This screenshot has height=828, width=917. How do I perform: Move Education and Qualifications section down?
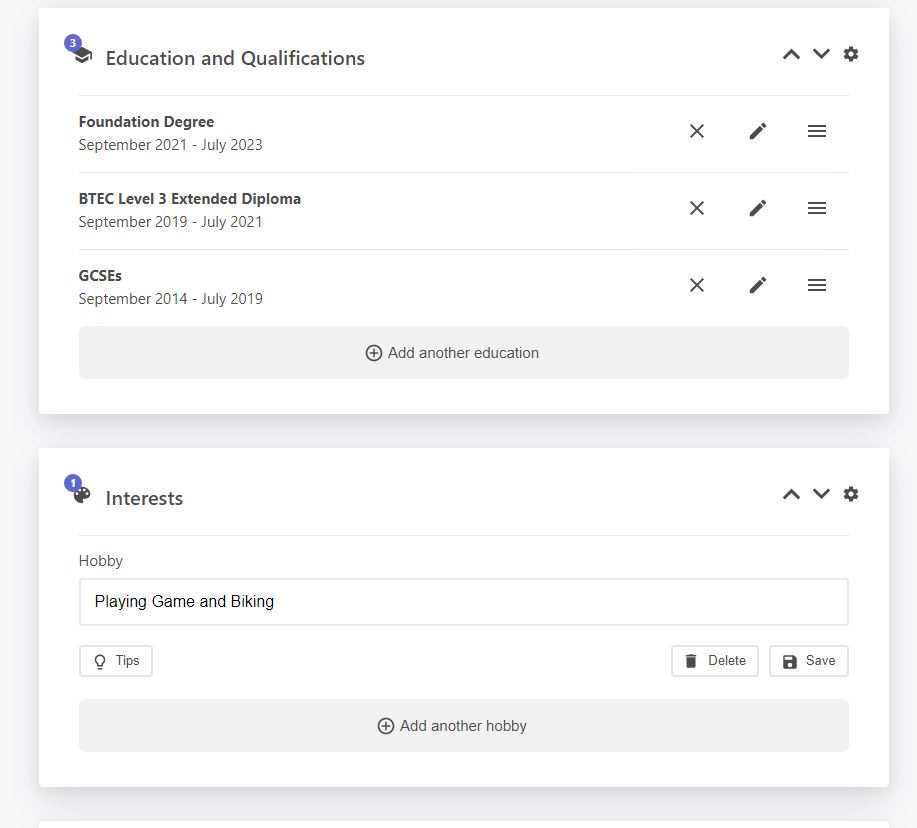coord(821,54)
